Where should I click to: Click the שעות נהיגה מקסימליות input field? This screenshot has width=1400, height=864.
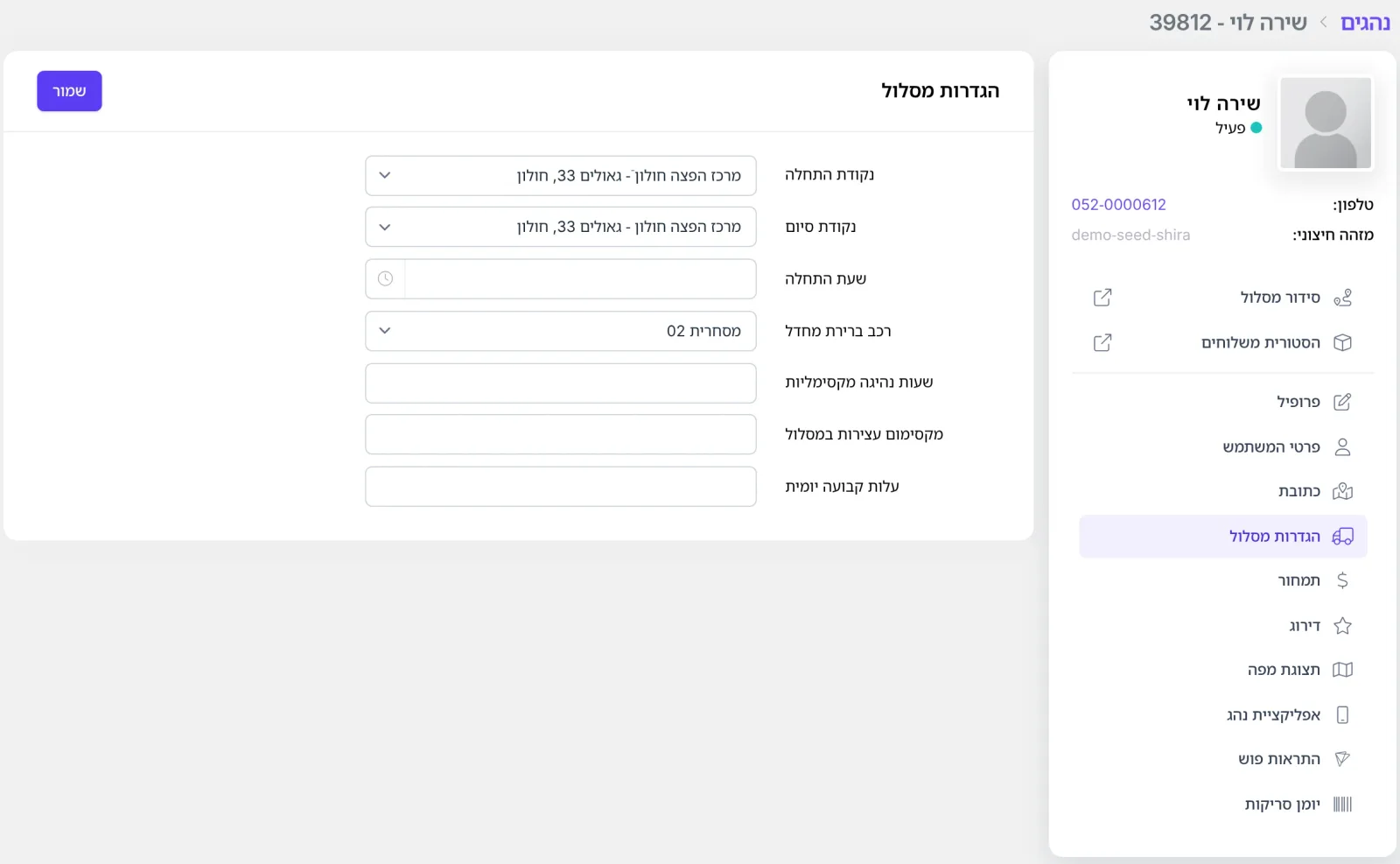[x=561, y=383]
